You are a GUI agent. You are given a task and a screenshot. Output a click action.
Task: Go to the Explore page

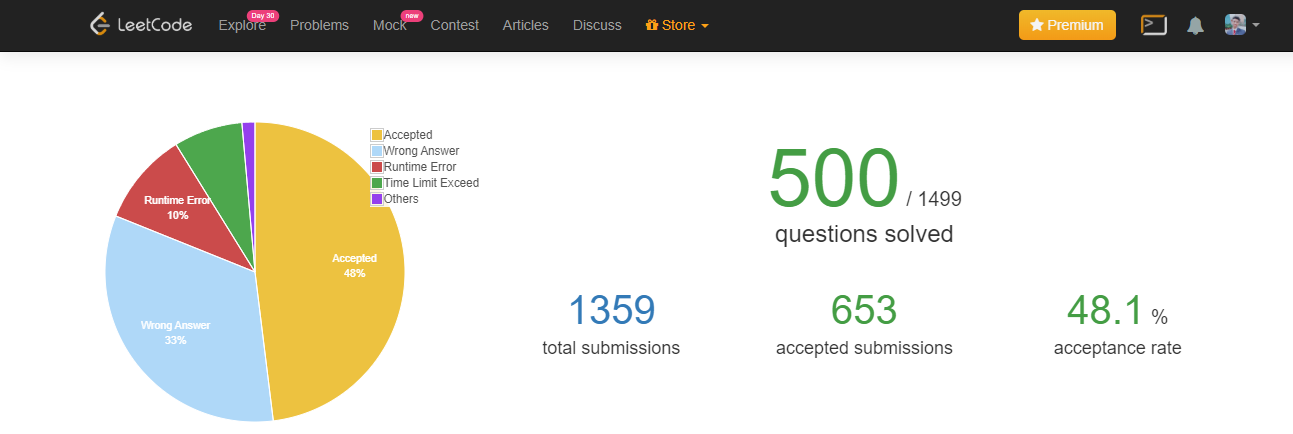tap(242, 25)
